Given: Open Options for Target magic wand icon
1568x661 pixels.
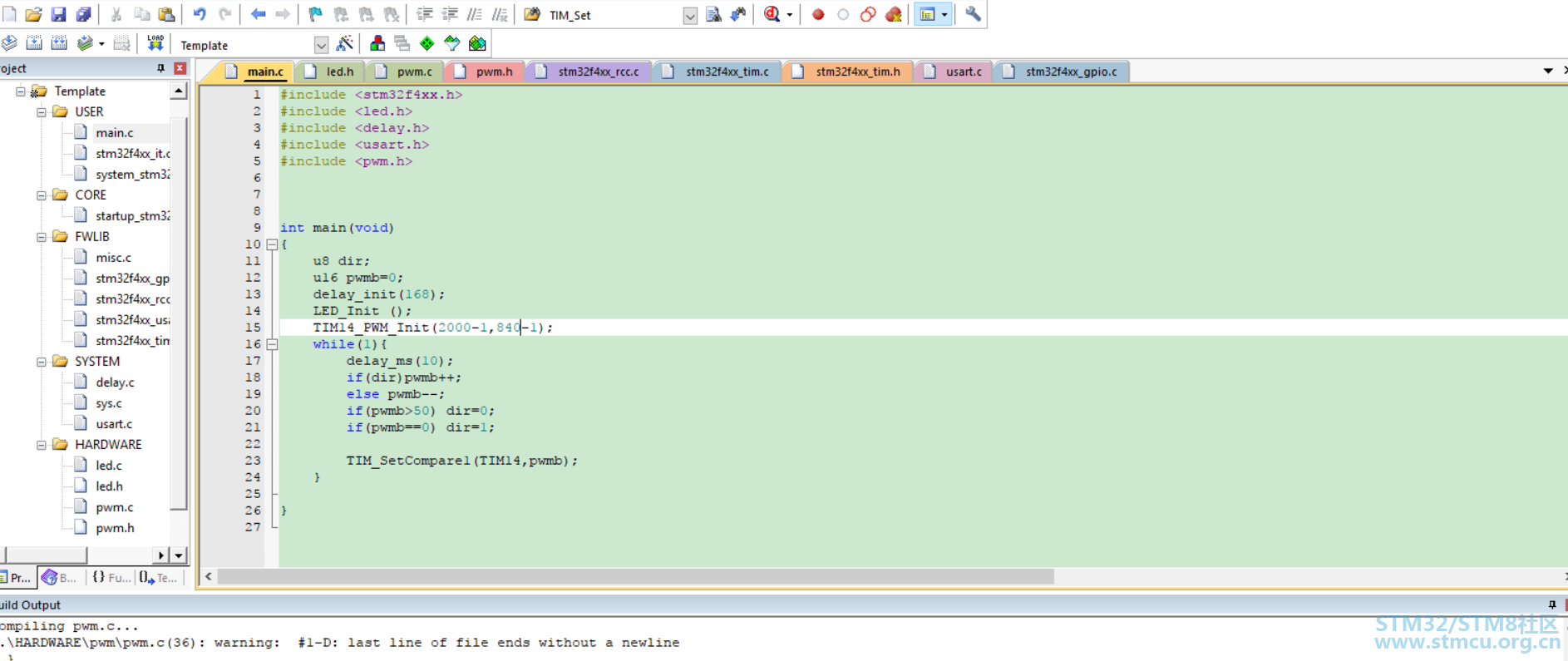Looking at the screenshot, I should coord(344,43).
